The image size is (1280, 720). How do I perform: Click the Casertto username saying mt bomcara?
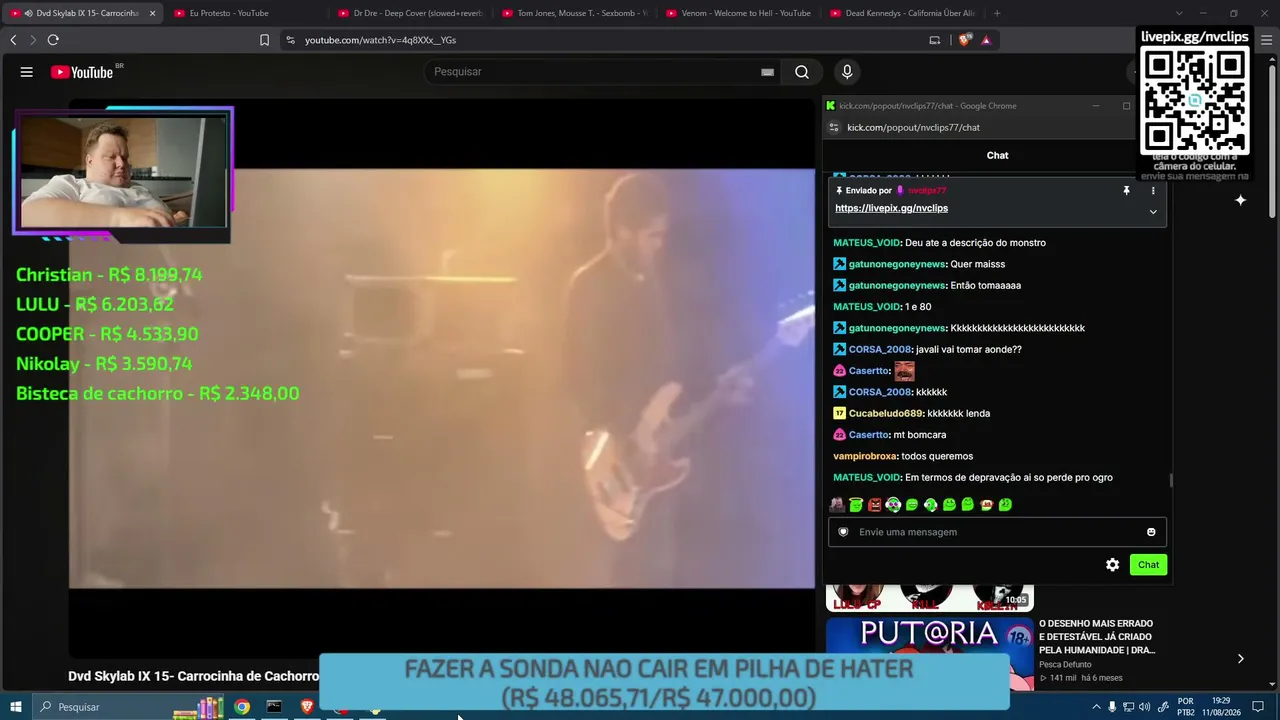point(868,435)
